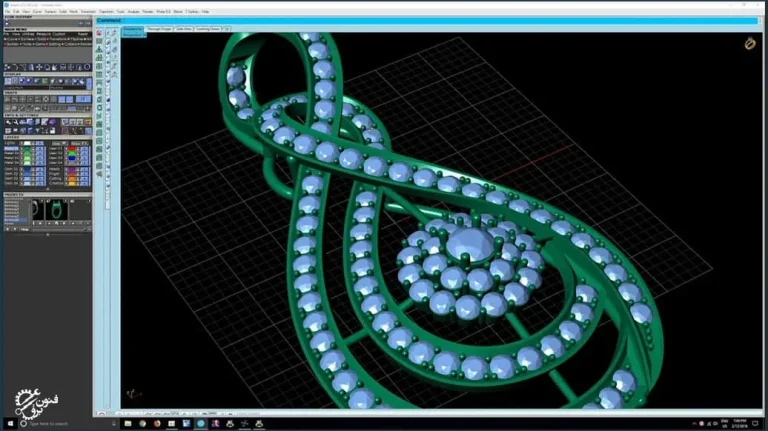
Task: Click the first icon in the top Snaps row
Action: pos(7,99)
